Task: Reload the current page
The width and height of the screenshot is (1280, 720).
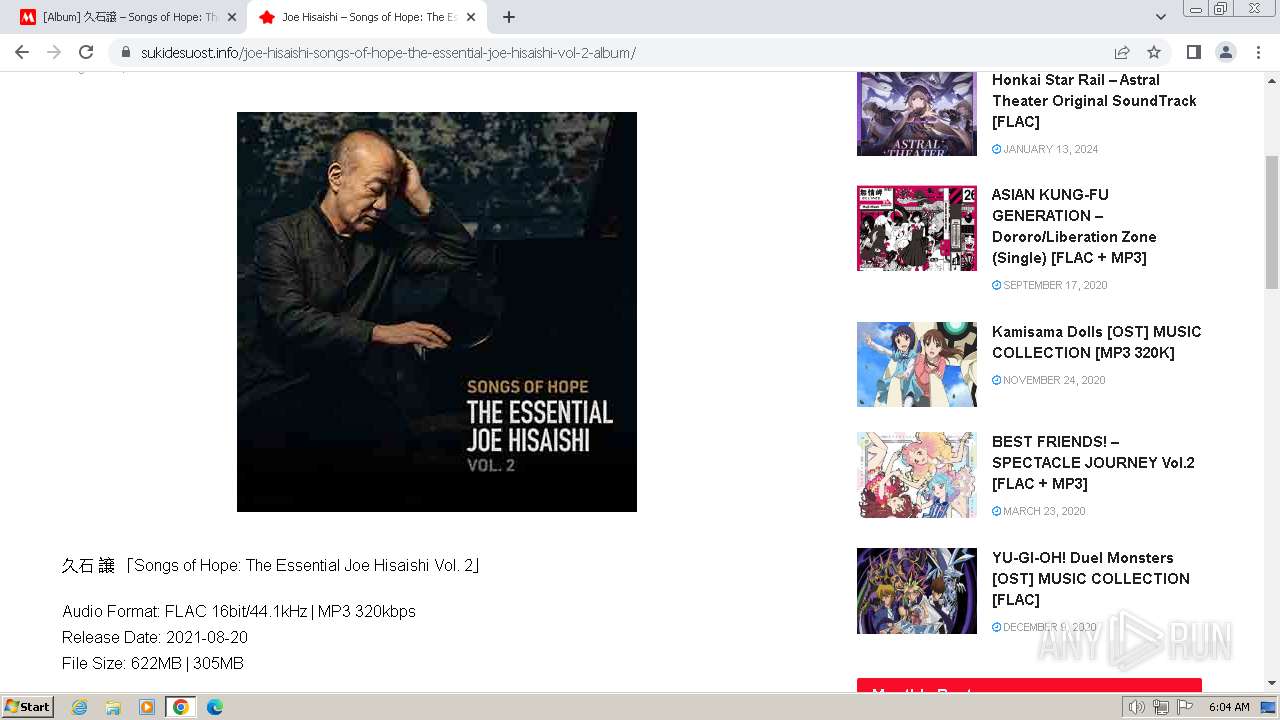Action: 86,52
